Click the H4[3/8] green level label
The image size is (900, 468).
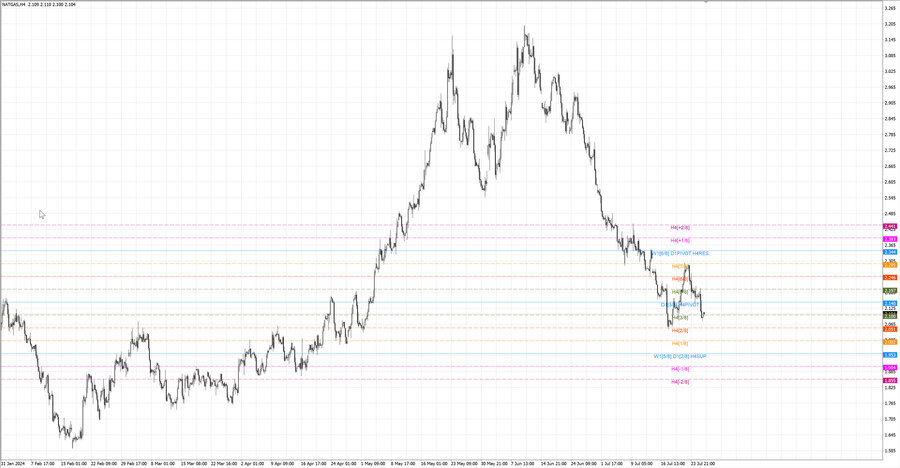coord(680,318)
